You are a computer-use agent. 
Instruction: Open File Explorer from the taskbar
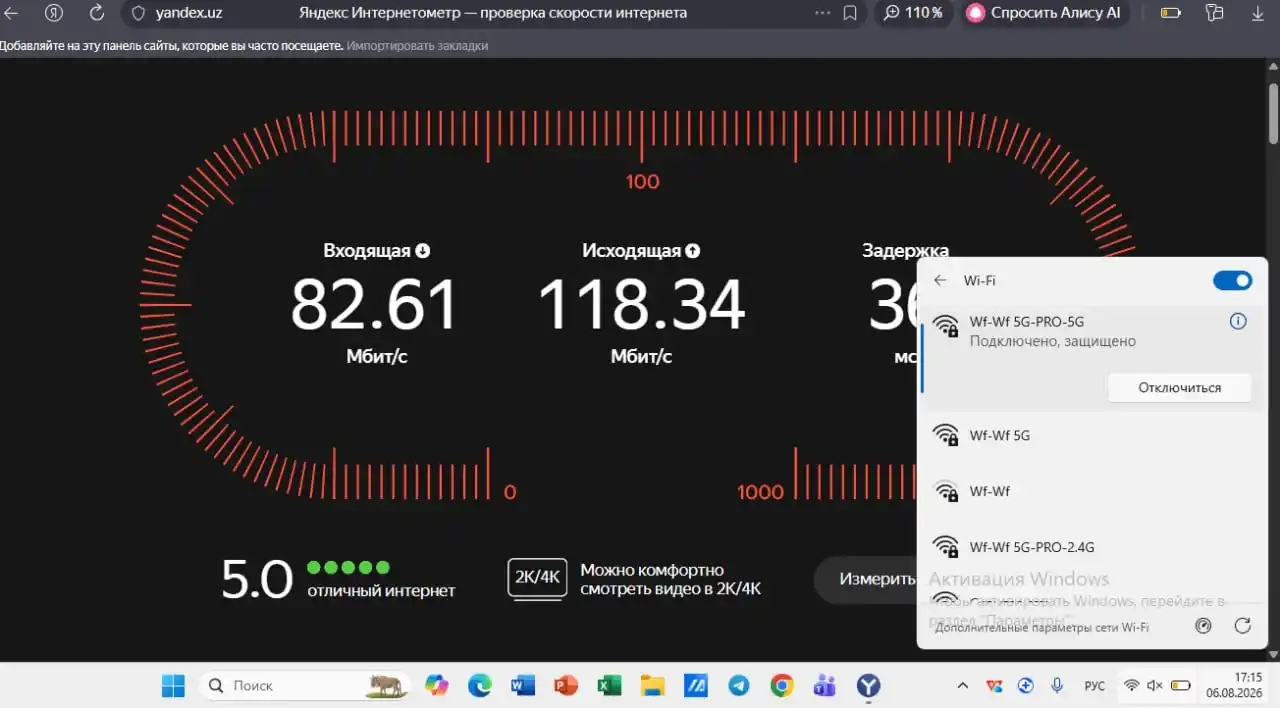point(652,685)
